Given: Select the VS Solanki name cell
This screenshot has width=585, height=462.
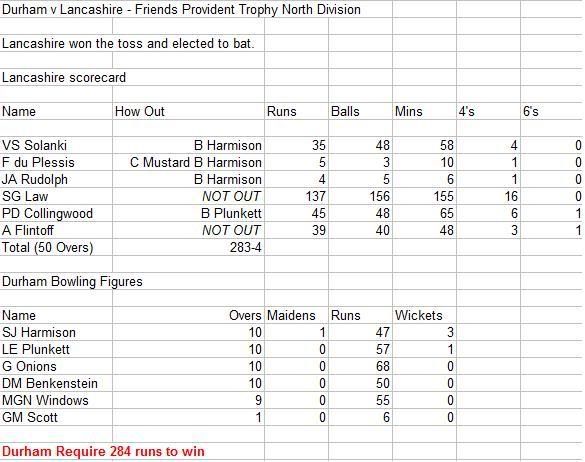Looking at the screenshot, I should click(x=56, y=145).
